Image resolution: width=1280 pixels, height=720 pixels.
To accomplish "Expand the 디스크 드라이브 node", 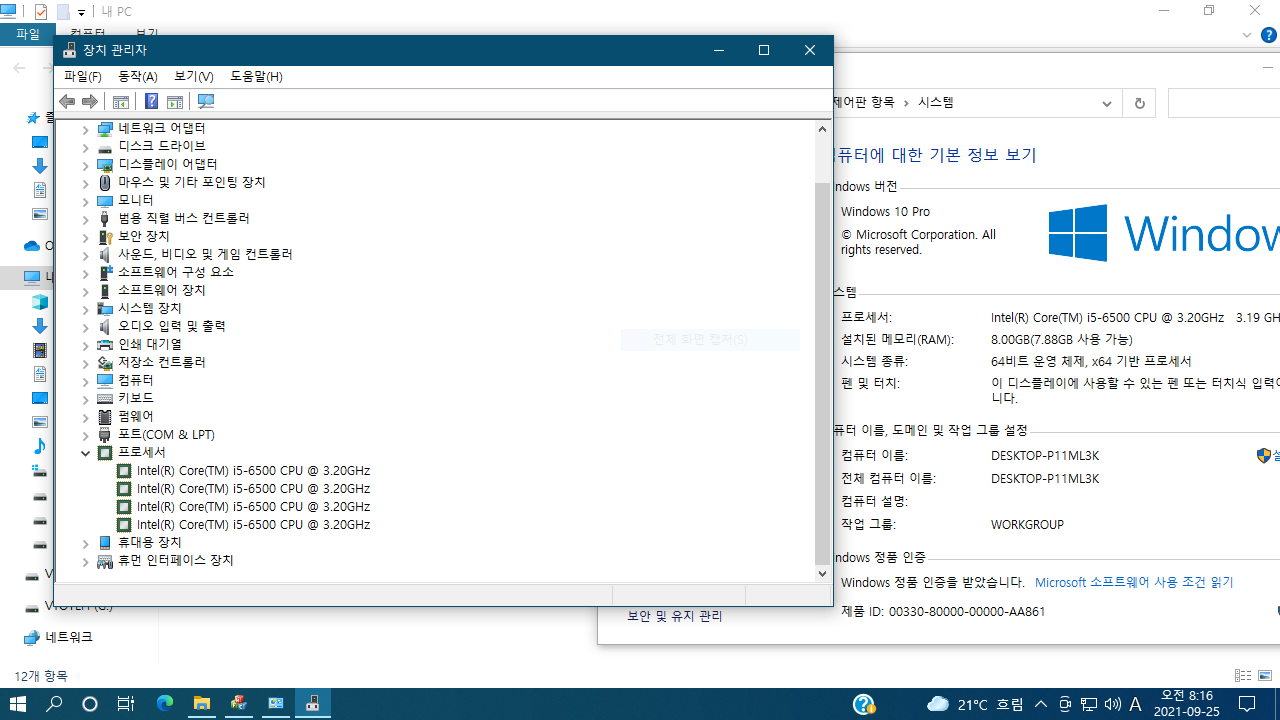I will [x=86, y=147].
